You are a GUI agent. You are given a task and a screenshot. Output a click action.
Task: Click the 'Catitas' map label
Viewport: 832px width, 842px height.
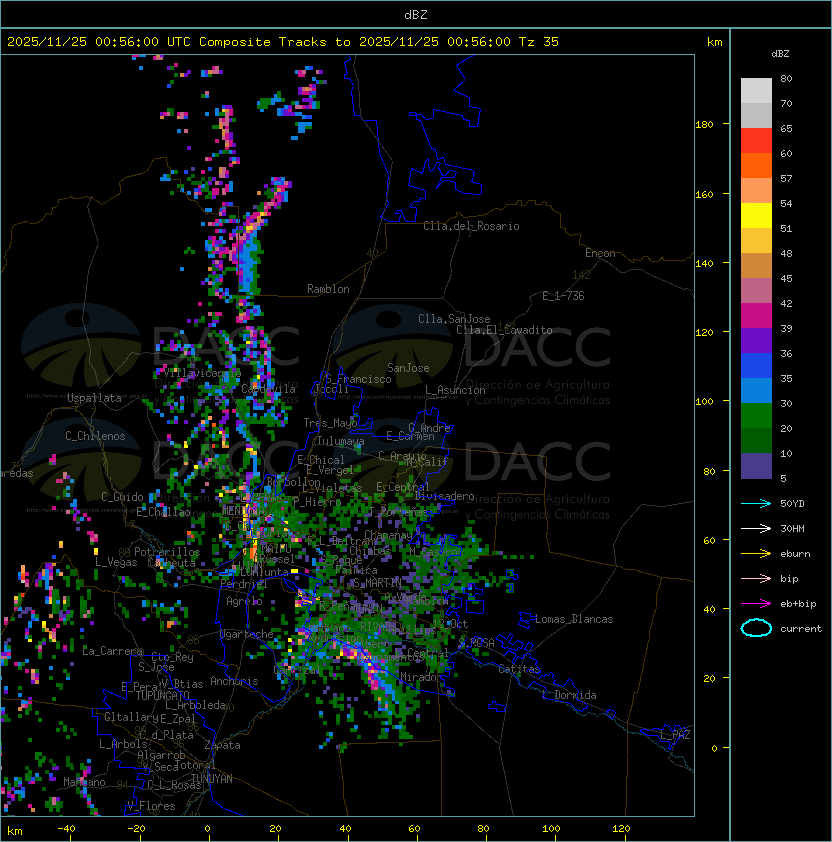519,669
